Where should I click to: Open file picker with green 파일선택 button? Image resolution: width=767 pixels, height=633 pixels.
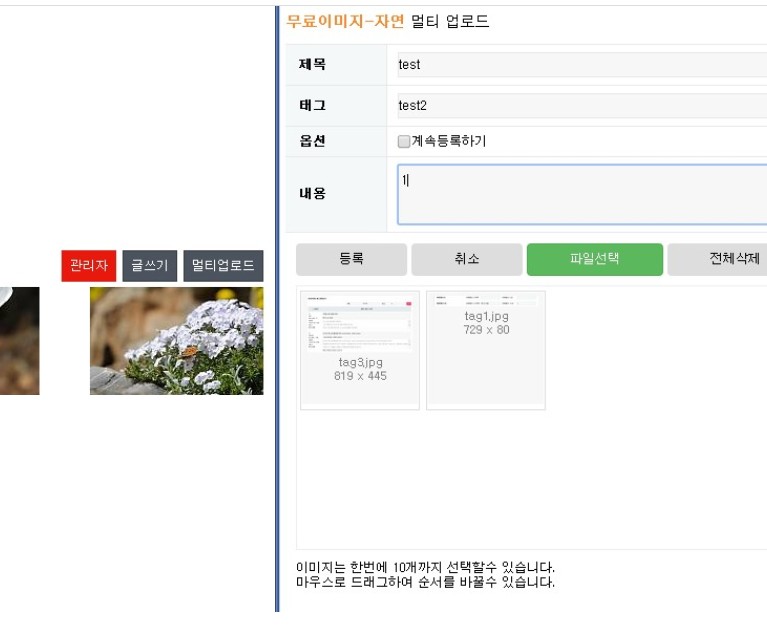point(594,259)
